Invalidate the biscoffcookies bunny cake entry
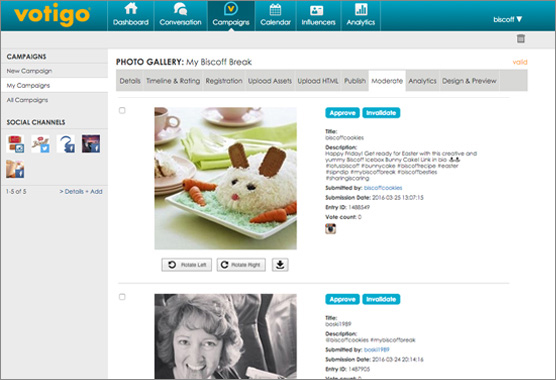The image size is (556, 380). [381, 113]
